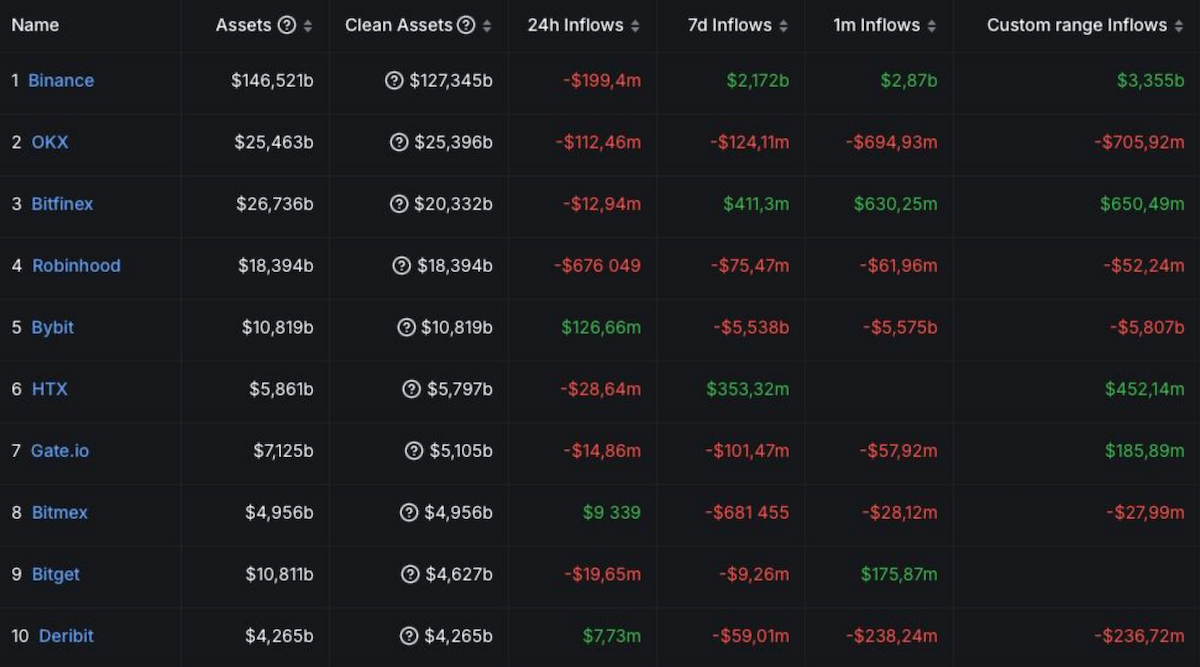Click the question icon next to Gate.io's $5,105b
The height and width of the screenshot is (667, 1200).
click(414, 451)
